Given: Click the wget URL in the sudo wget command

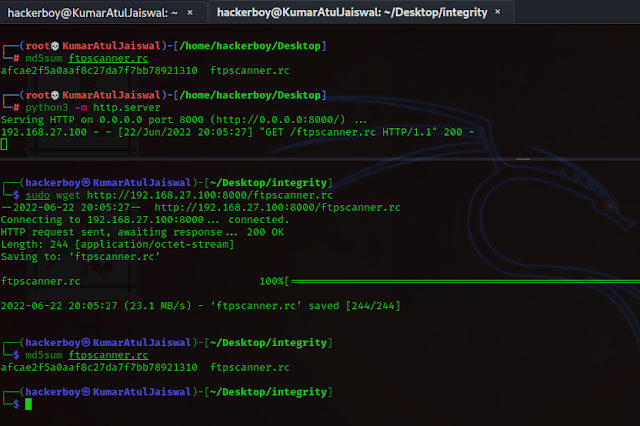Looking at the screenshot, I should click(x=209, y=195).
